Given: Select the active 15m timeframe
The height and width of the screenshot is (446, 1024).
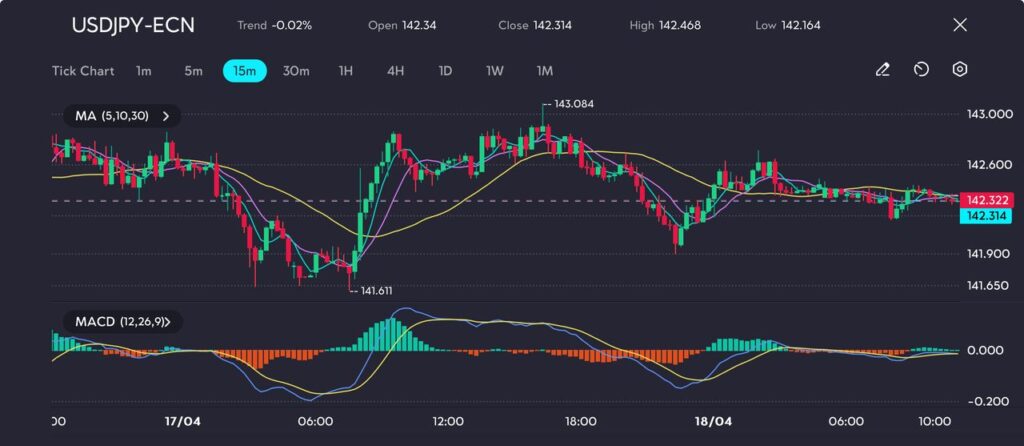Looking at the screenshot, I should click(x=244, y=71).
